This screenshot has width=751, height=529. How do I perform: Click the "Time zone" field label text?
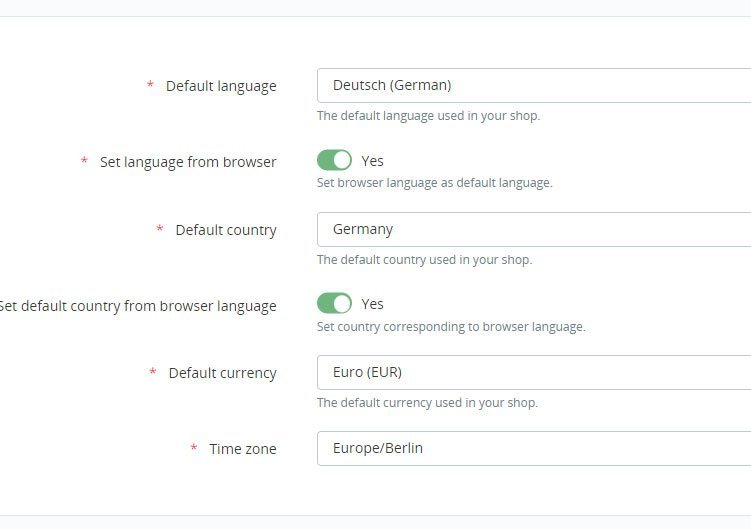click(x=243, y=449)
